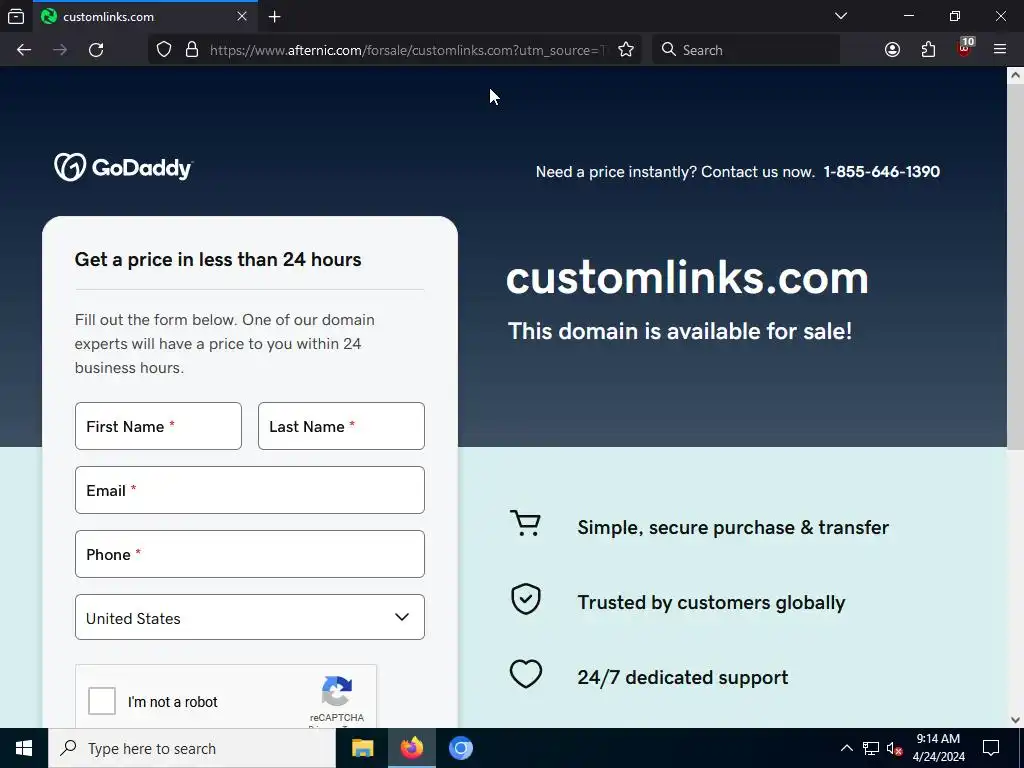Click the taskbar 'Type here to search' box
The height and width of the screenshot is (768, 1024).
point(192,748)
